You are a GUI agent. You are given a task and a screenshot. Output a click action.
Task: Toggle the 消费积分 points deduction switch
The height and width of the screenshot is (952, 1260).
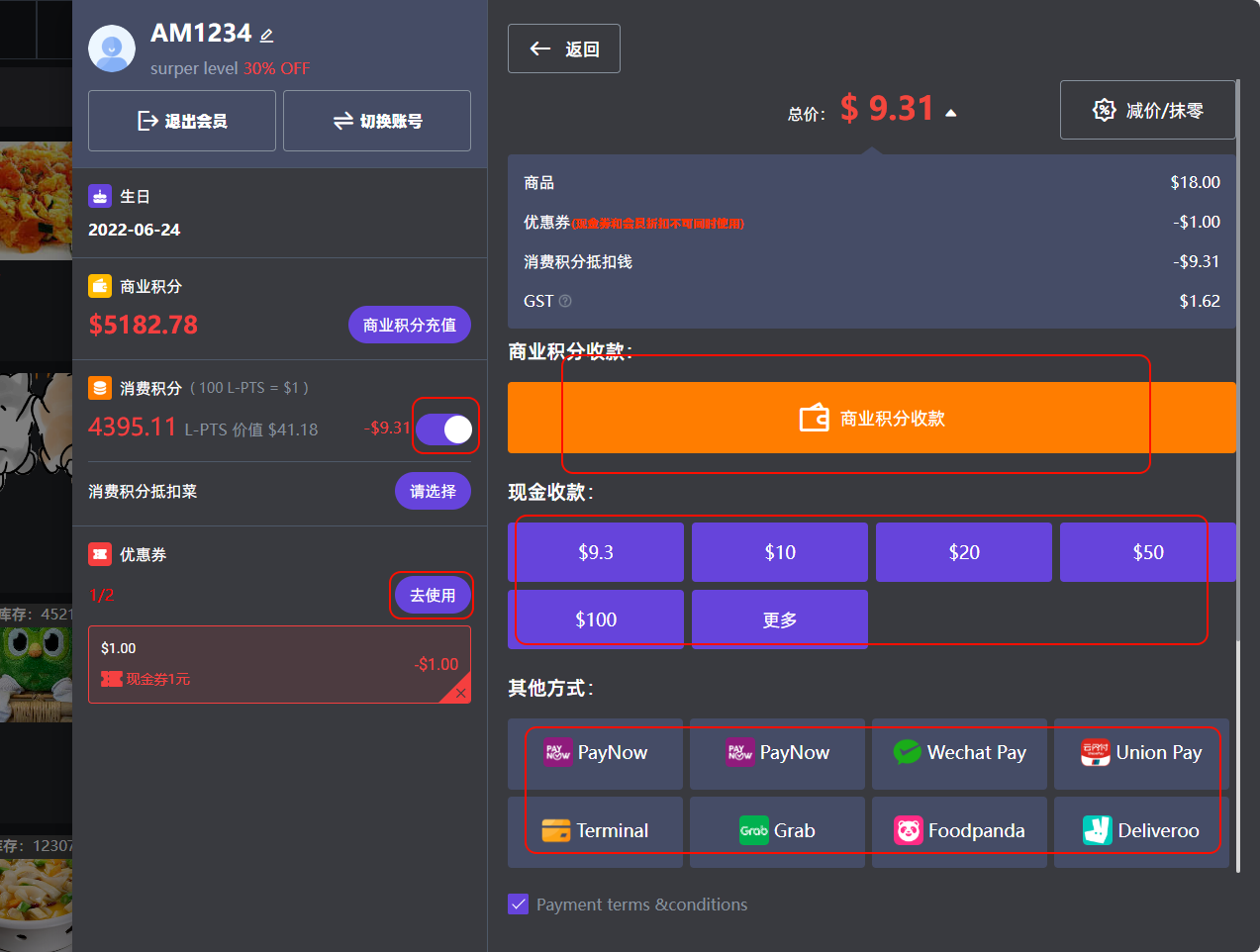click(444, 428)
